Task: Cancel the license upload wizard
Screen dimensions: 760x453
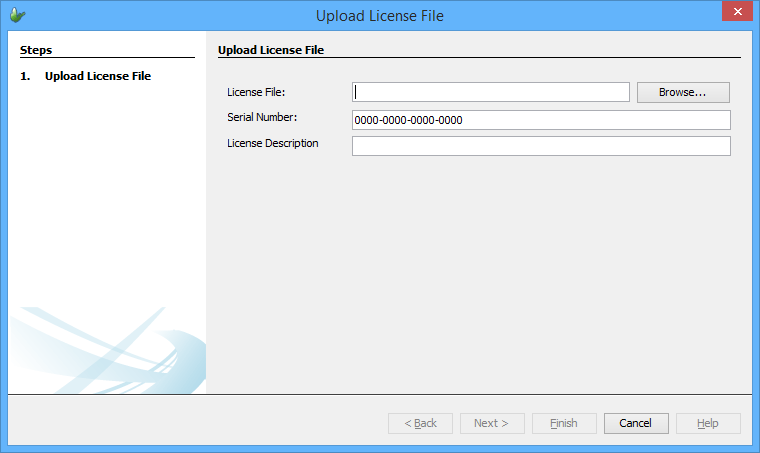Action: 636,423
